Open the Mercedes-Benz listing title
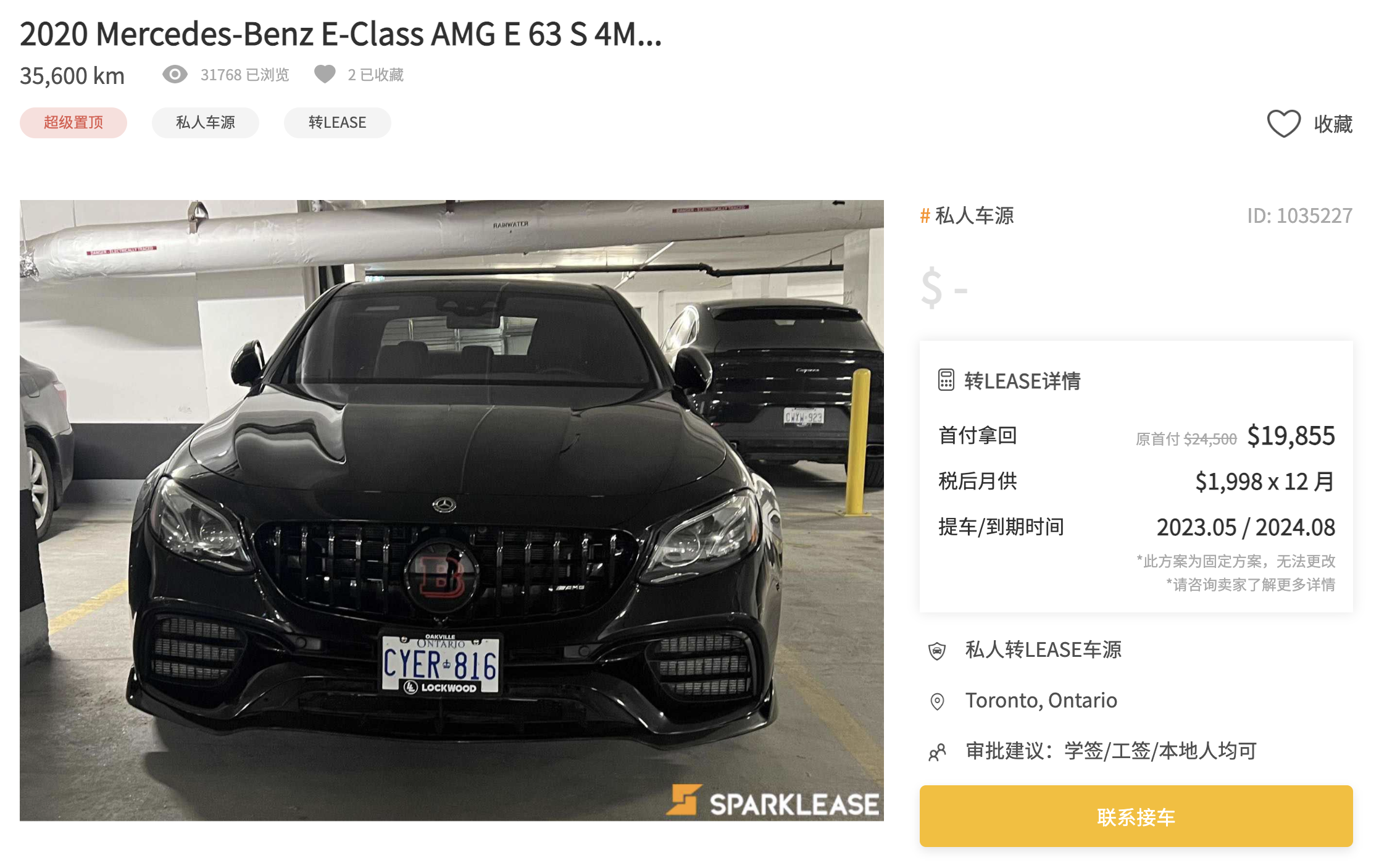Image resolution: width=1379 pixels, height=868 pixels. [x=341, y=33]
